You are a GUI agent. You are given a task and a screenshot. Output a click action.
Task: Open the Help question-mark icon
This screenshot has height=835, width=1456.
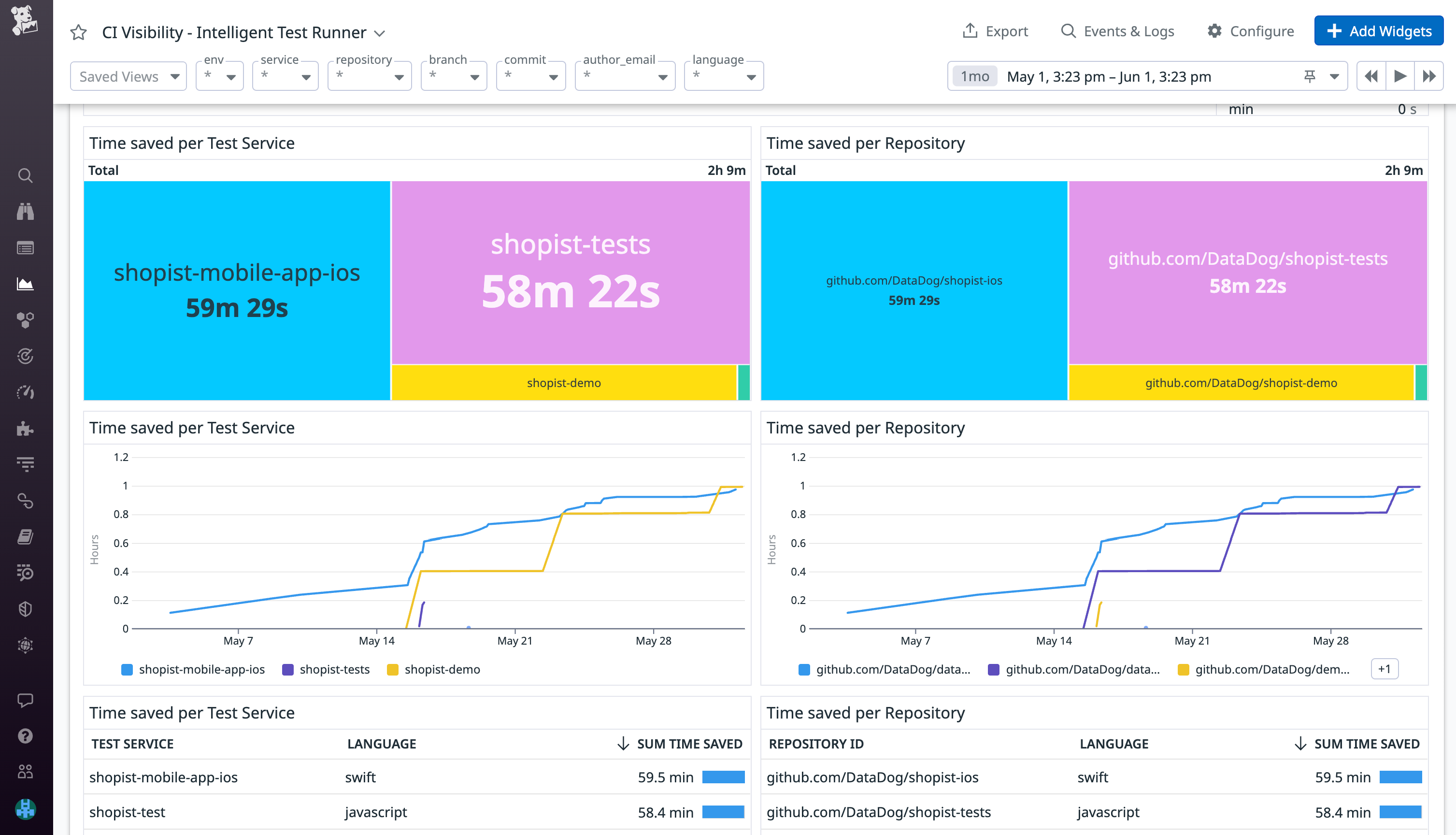click(x=25, y=736)
